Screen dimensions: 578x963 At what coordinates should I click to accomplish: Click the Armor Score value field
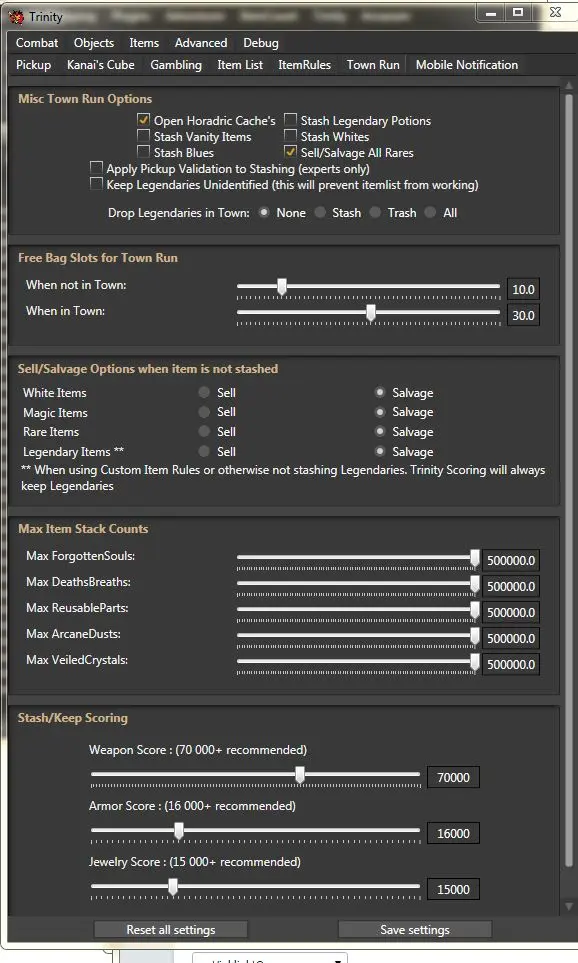(453, 833)
